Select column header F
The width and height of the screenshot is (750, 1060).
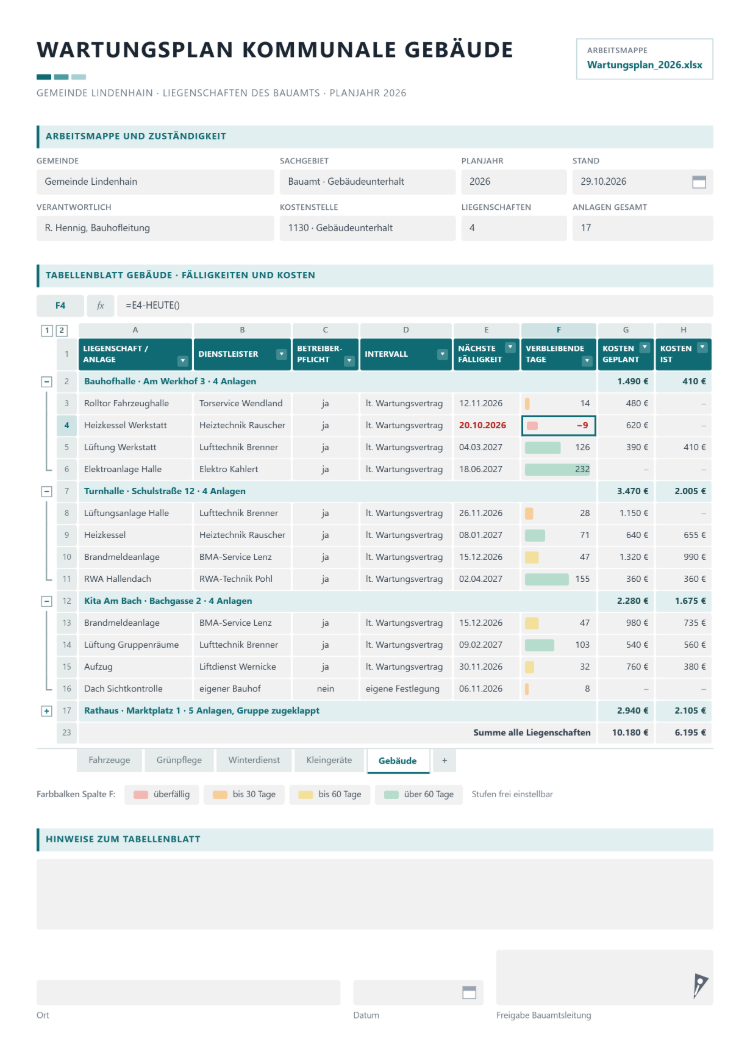pos(559,330)
